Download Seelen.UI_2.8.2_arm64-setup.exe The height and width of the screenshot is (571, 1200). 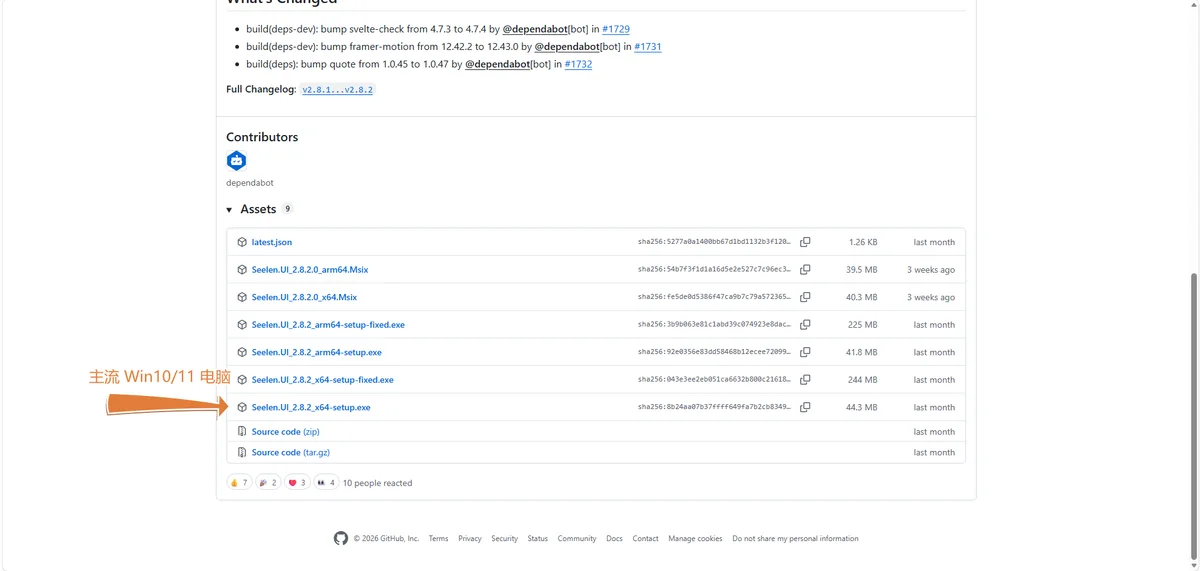(317, 352)
